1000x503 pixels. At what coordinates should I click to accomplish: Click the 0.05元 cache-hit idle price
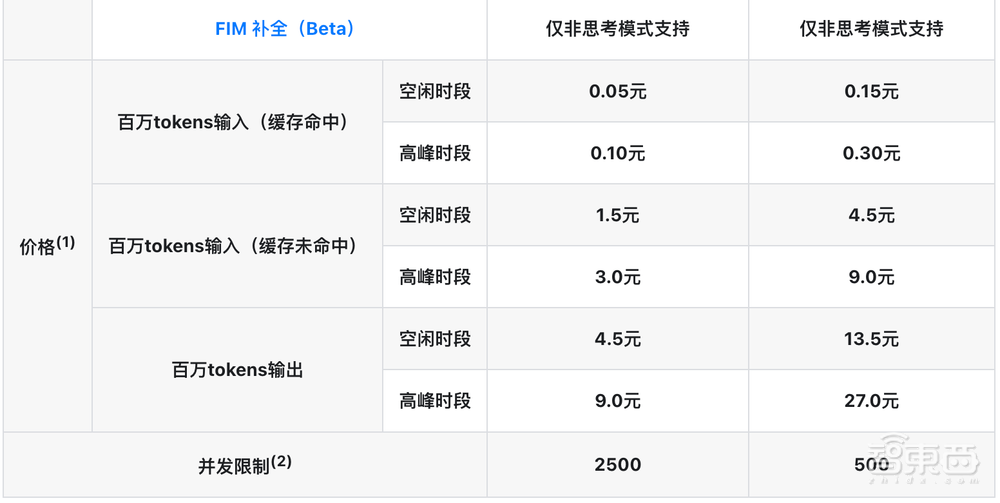pyautogui.click(x=617, y=92)
